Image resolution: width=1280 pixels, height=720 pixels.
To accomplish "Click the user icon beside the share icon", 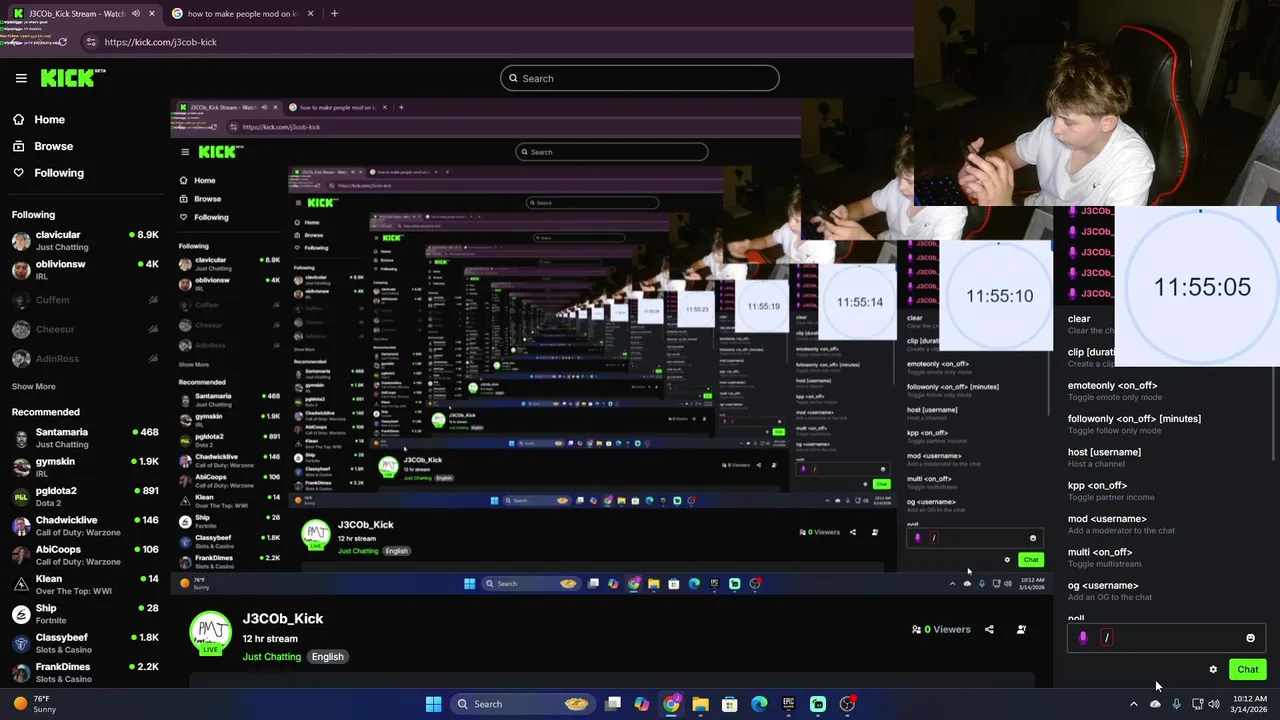I will [x=1021, y=630].
